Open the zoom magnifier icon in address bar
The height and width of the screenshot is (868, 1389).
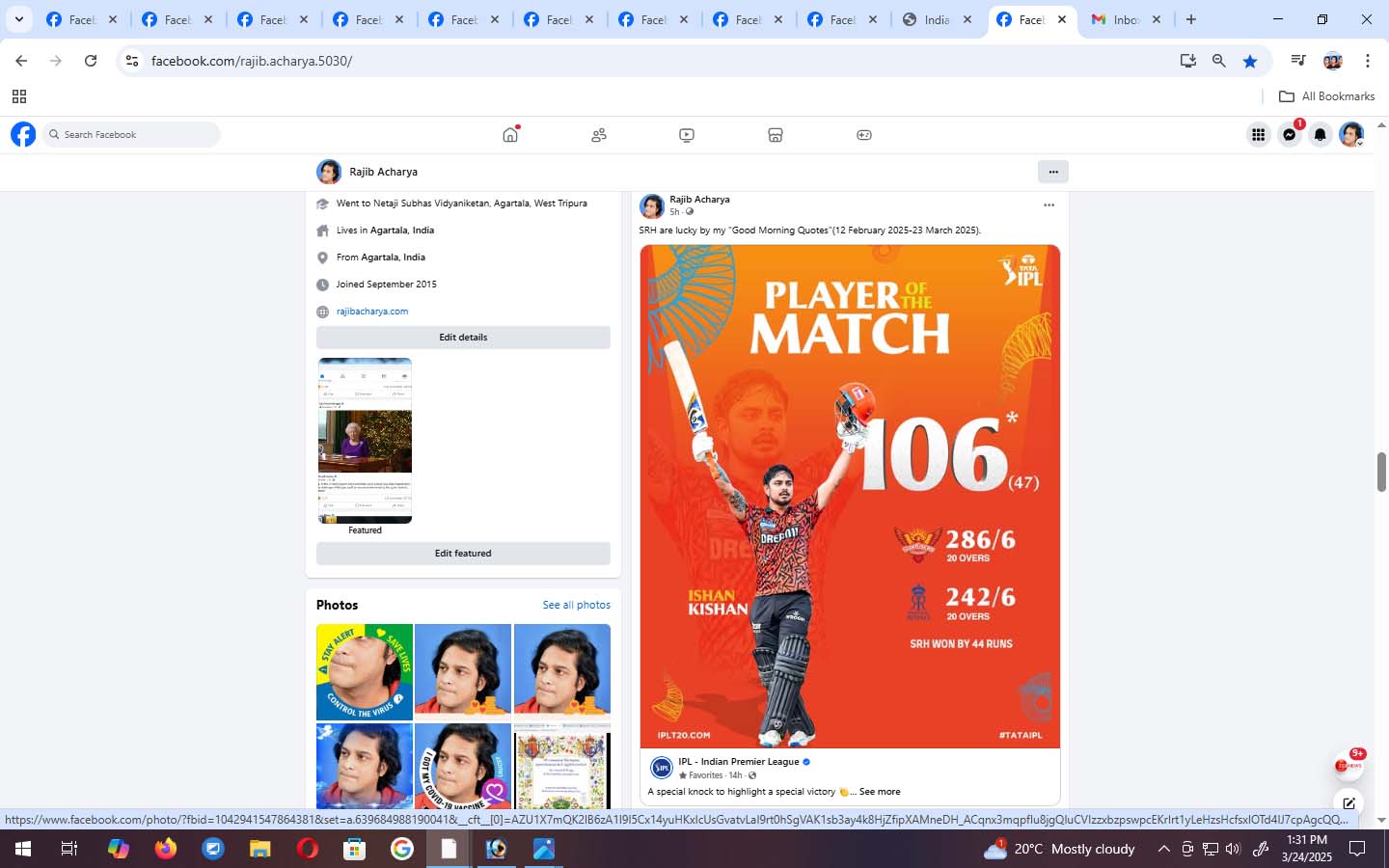point(1219,61)
